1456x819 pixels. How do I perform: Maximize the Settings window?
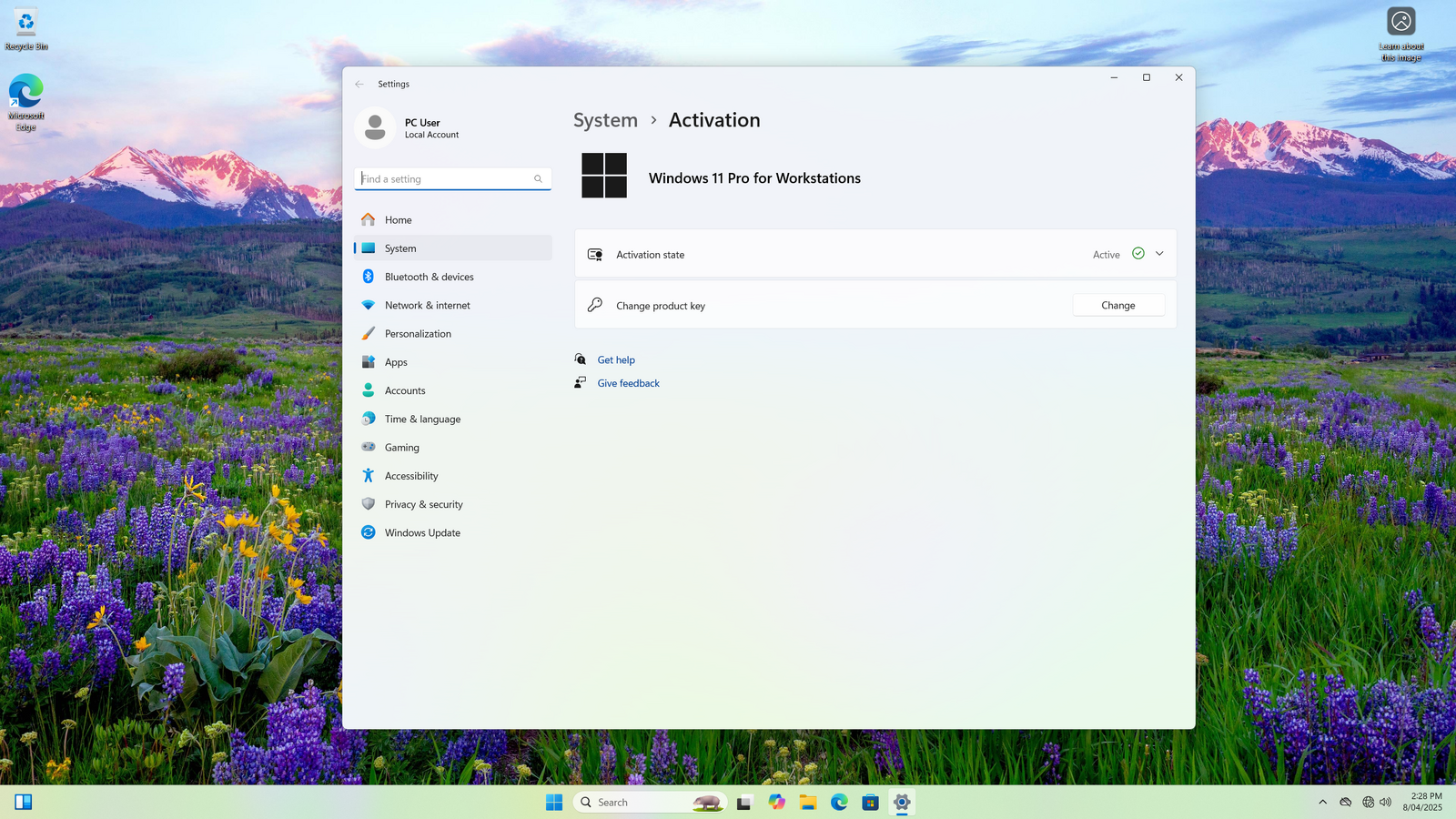coord(1147,77)
